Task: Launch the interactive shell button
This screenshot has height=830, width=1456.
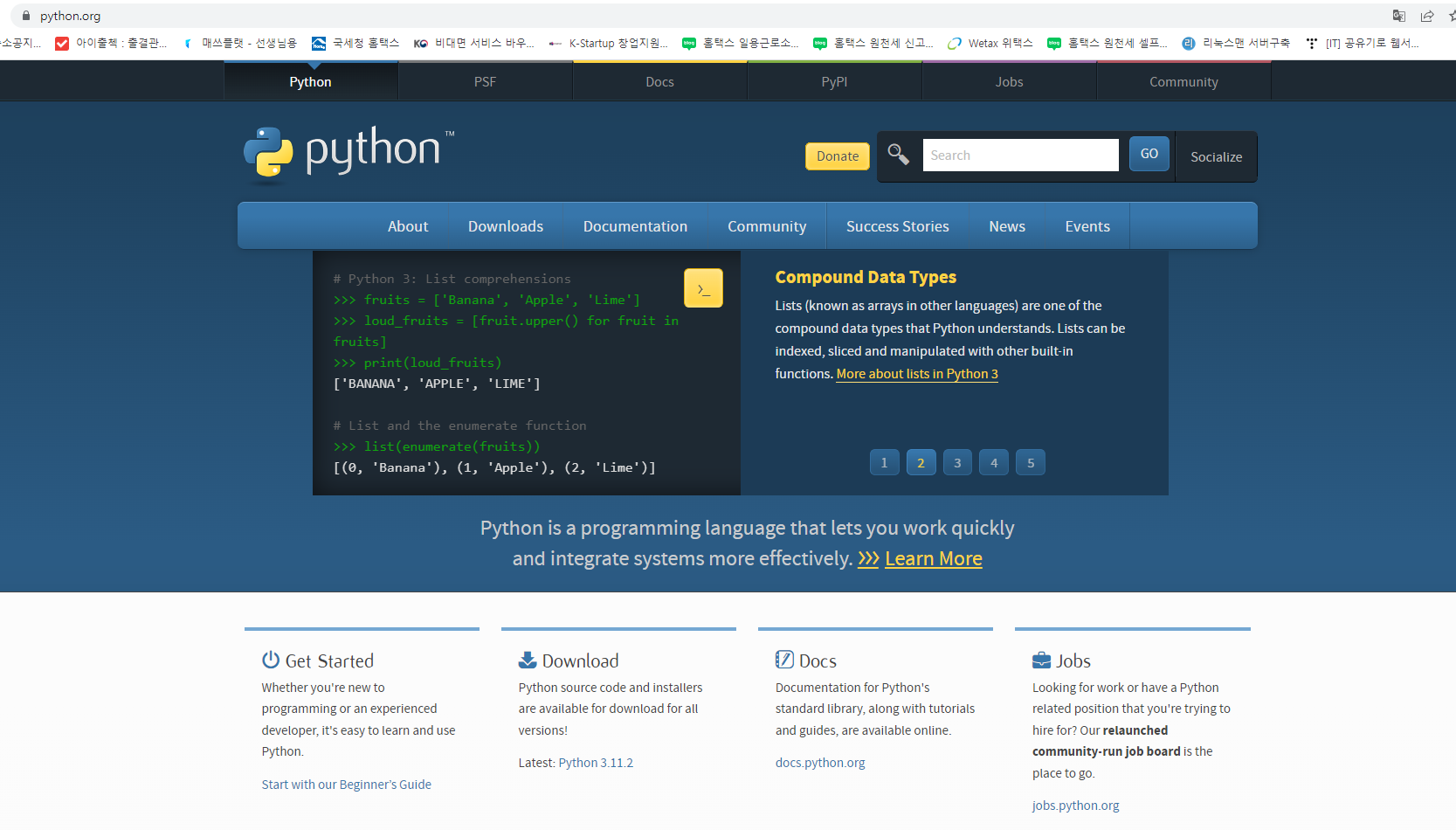Action: click(703, 287)
